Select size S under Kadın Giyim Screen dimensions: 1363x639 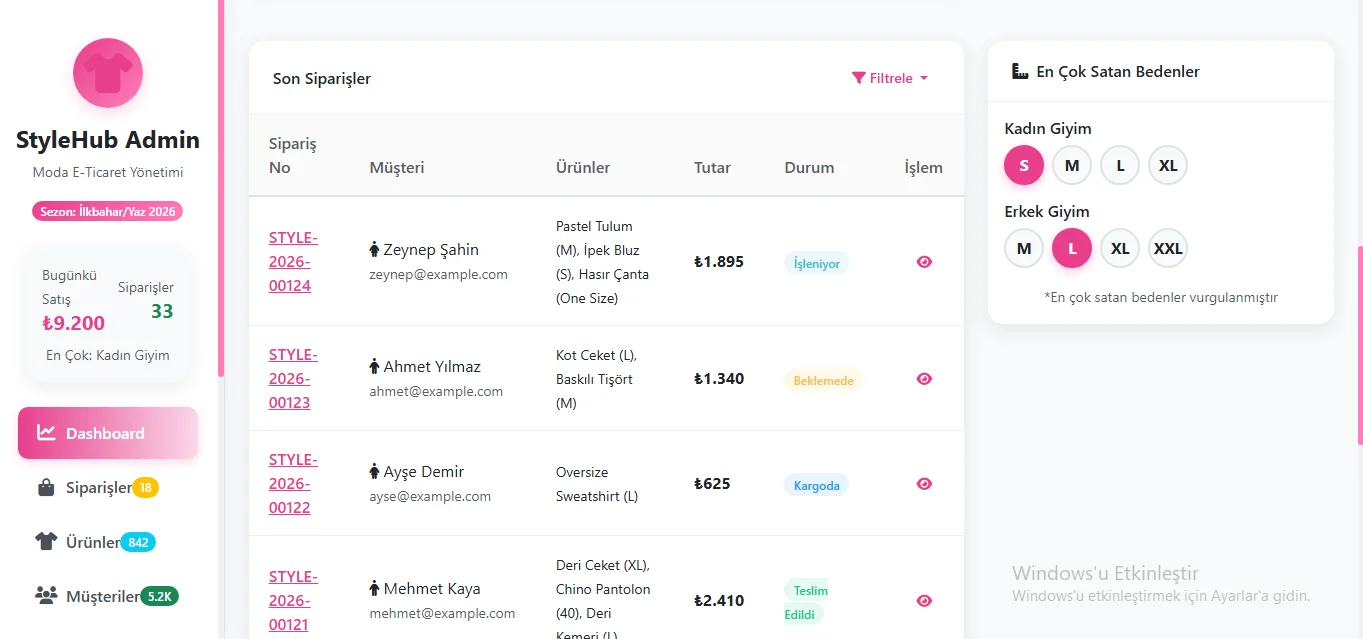tap(1023, 165)
